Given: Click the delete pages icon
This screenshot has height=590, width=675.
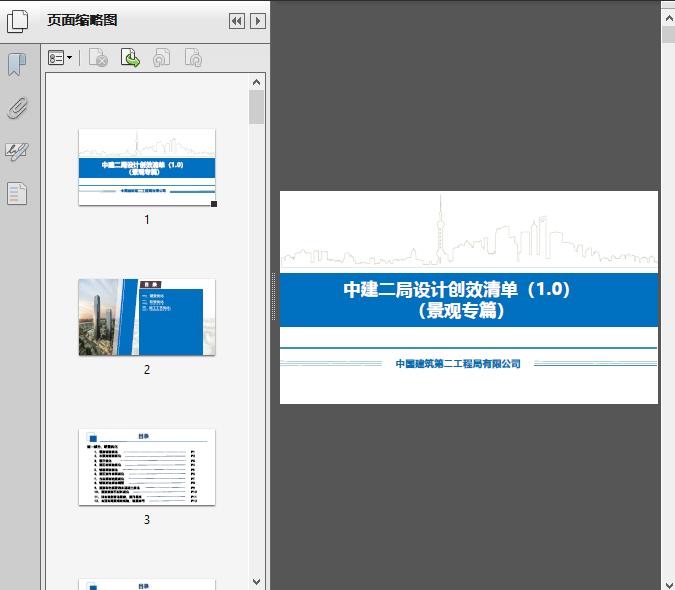Looking at the screenshot, I should point(98,58).
